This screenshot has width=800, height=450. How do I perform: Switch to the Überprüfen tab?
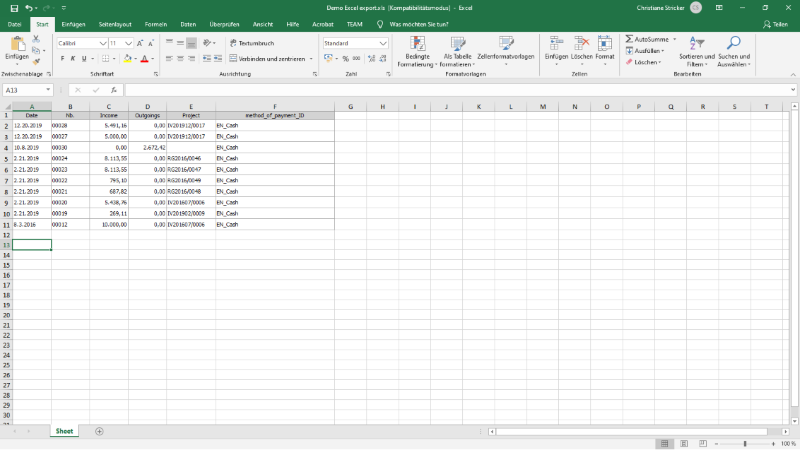(x=224, y=24)
